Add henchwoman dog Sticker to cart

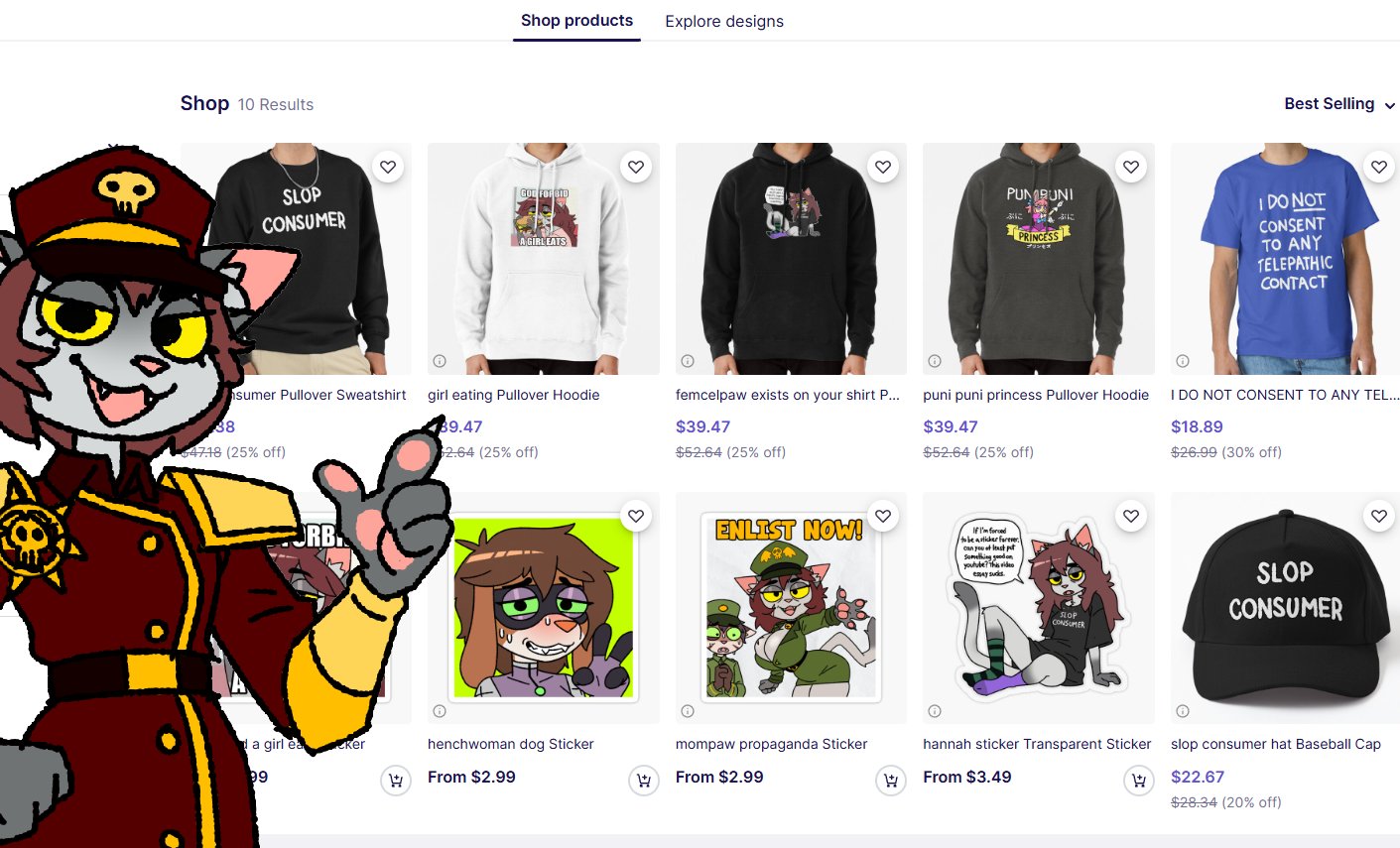tap(644, 781)
